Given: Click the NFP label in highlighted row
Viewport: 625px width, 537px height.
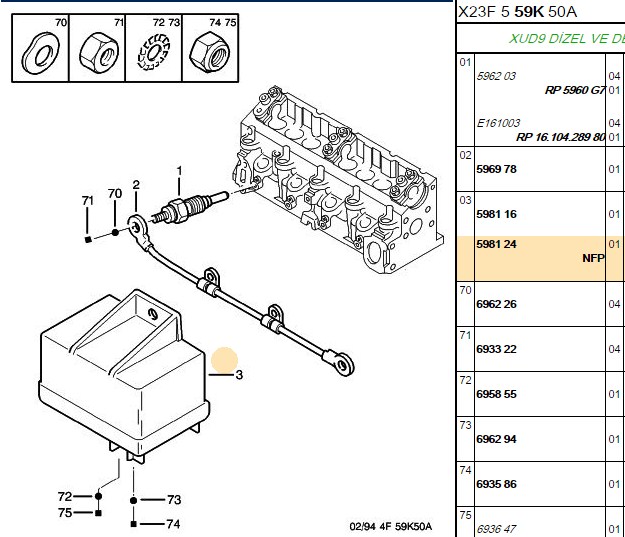Looking at the screenshot, I should coord(594,258).
